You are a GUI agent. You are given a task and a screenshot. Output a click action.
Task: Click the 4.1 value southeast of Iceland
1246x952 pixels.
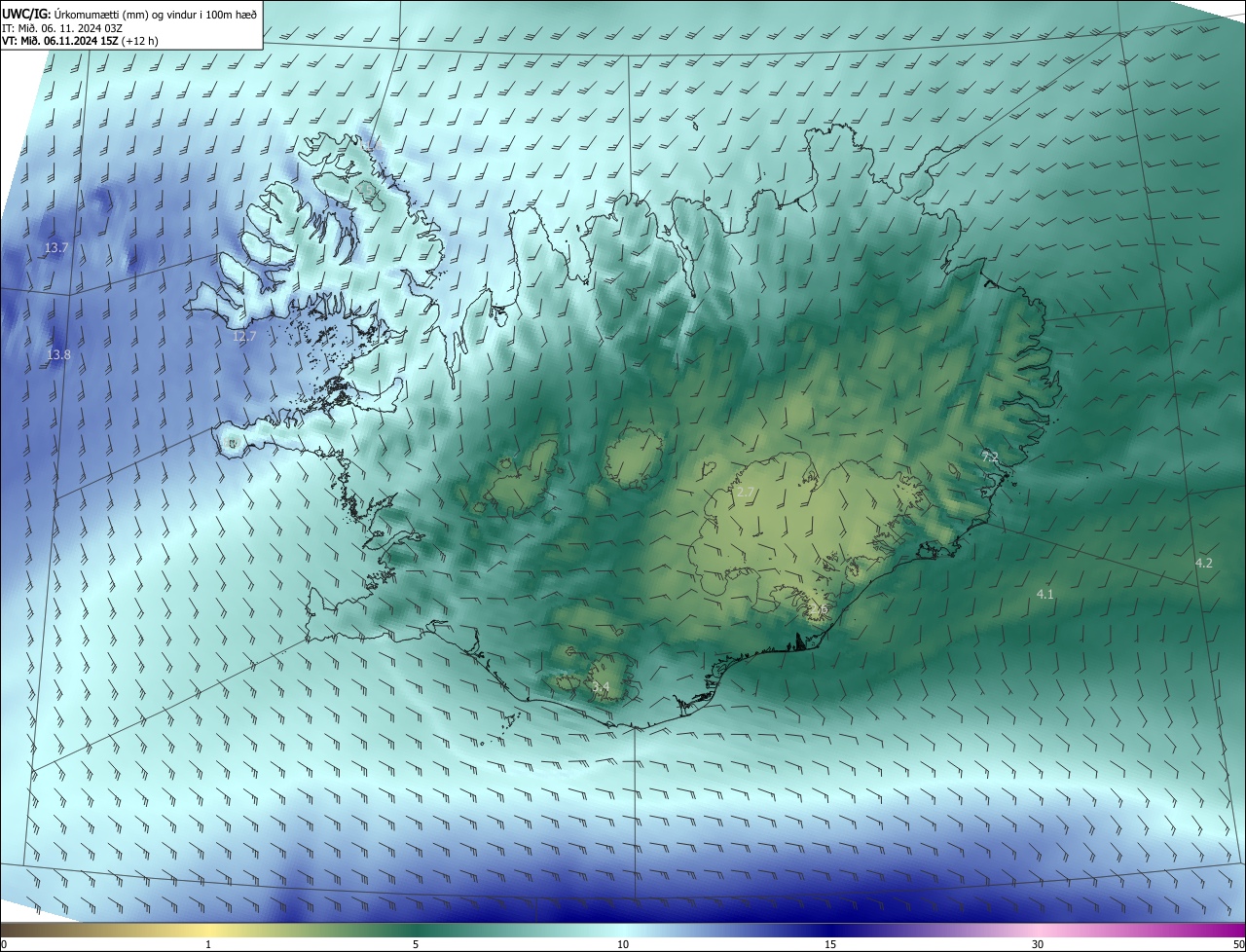click(1045, 594)
